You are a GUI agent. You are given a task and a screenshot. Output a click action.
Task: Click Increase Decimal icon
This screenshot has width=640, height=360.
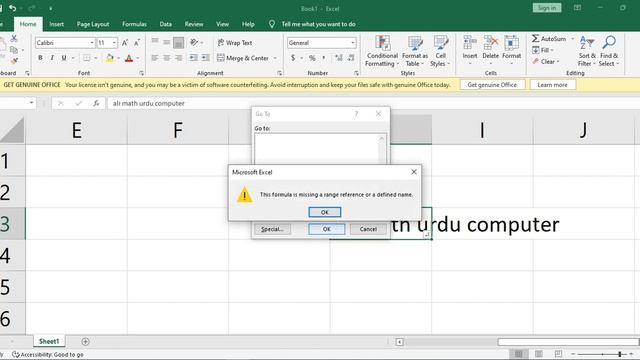[339, 58]
